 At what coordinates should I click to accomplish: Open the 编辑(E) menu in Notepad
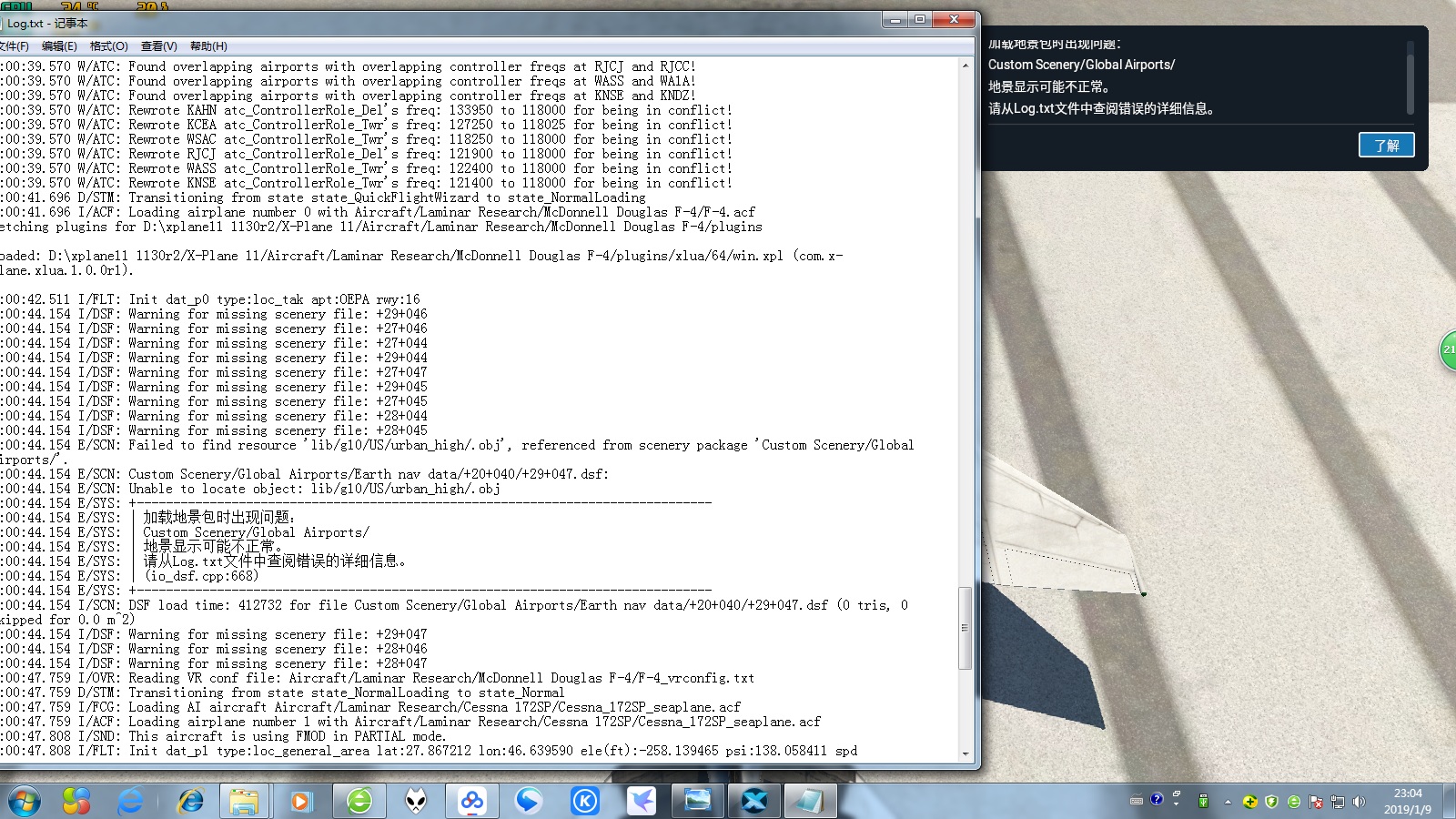pos(59,46)
